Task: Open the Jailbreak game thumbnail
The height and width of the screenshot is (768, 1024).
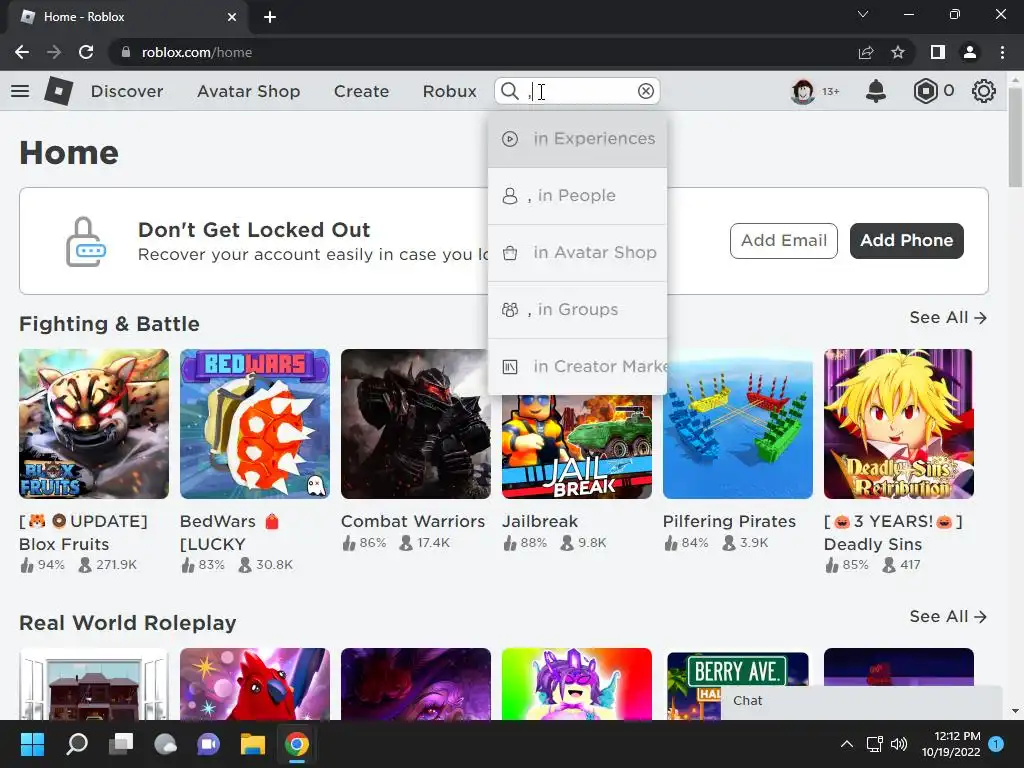Action: (x=577, y=447)
